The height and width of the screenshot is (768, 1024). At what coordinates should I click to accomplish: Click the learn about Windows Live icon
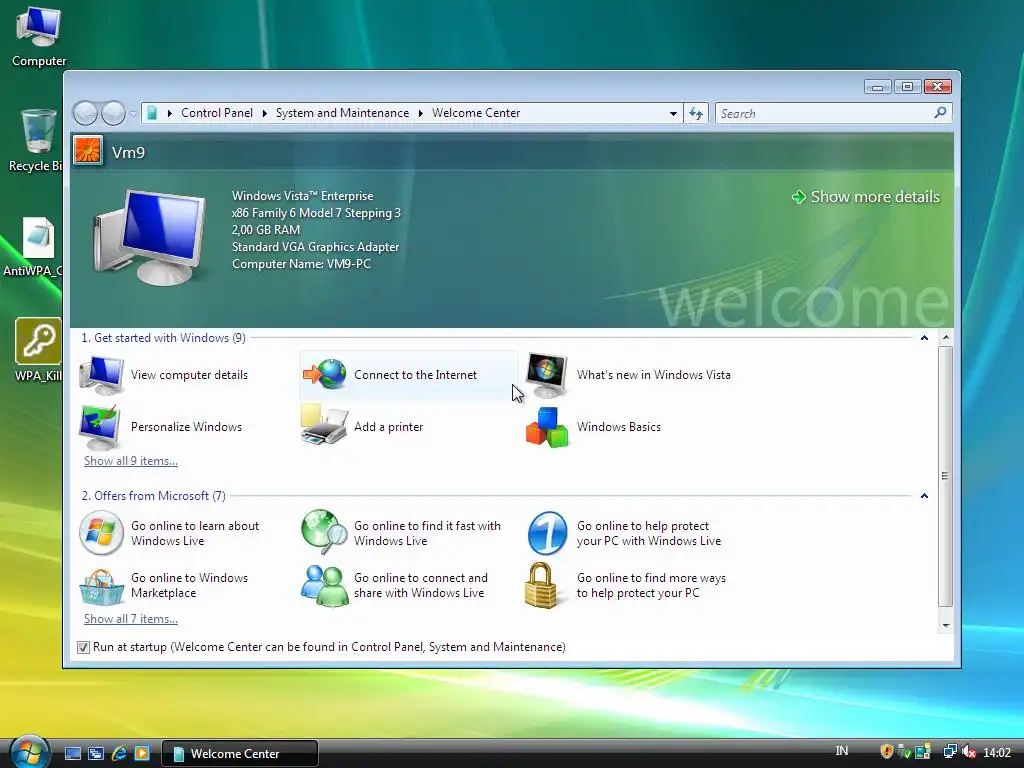coord(101,533)
